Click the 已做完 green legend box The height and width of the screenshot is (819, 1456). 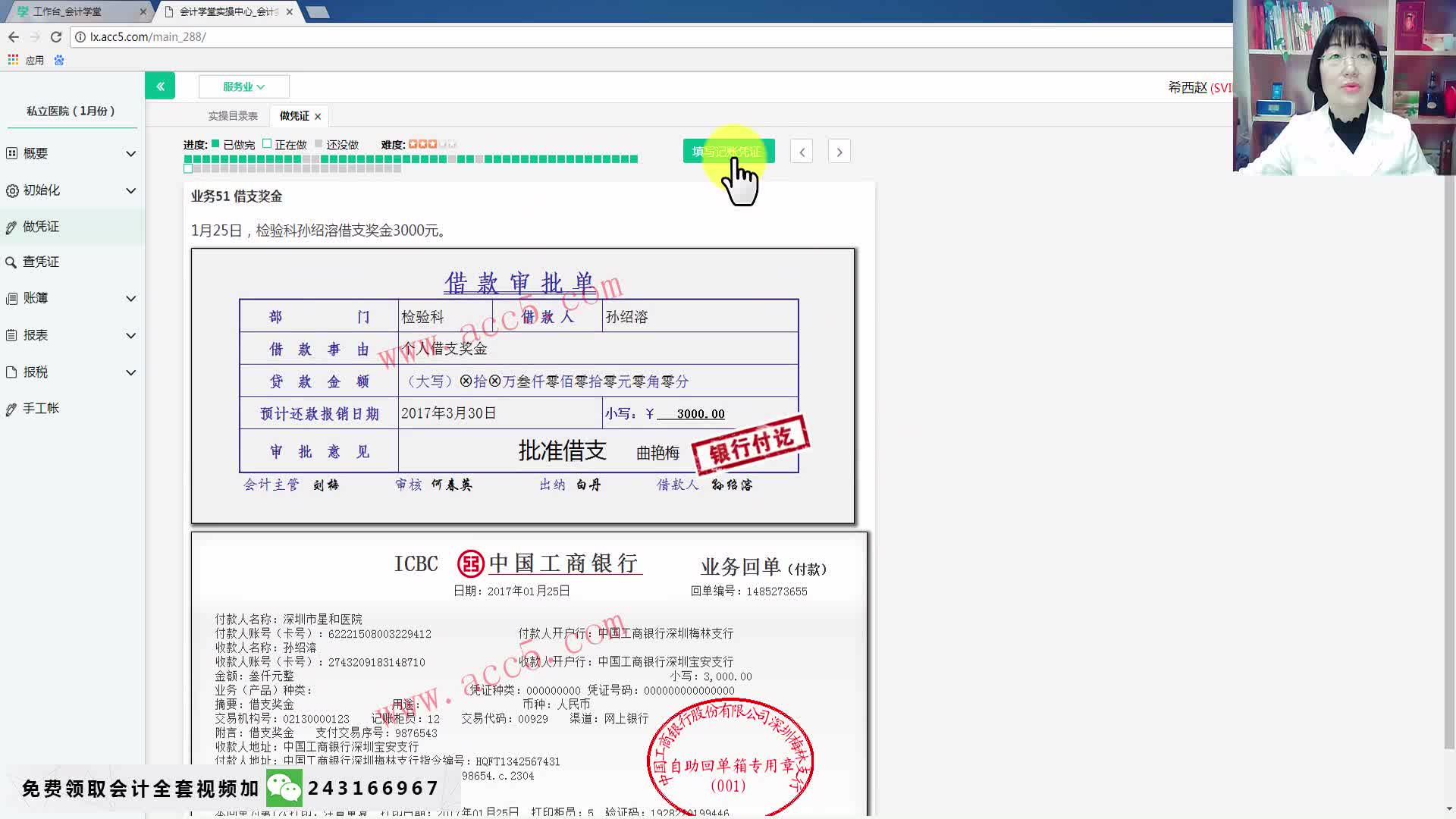pyautogui.click(x=215, y=143)
